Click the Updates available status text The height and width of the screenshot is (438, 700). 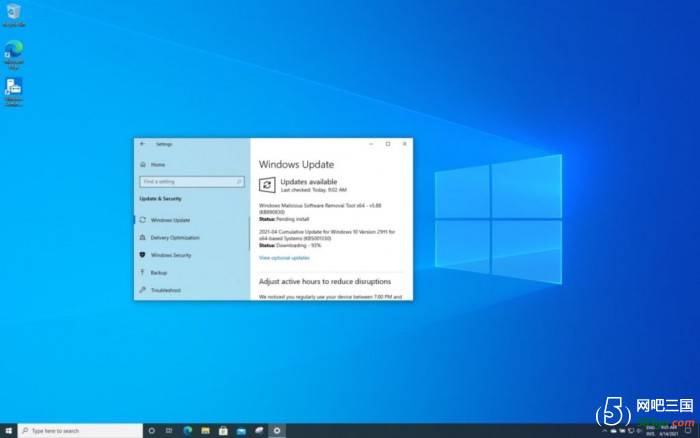pyautogui.click(x=308, y=182)
